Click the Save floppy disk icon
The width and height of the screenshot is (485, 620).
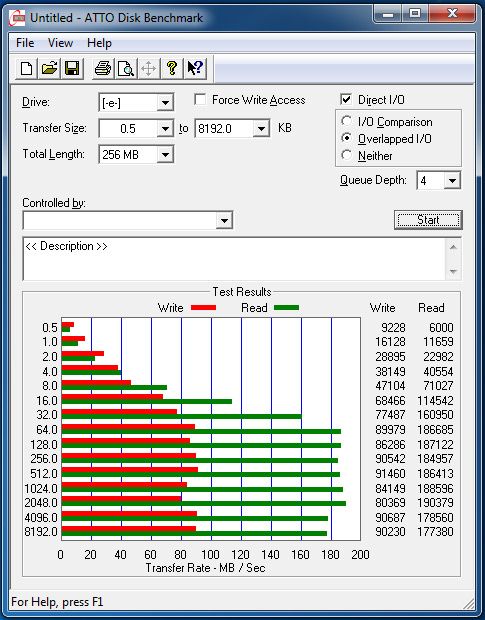pos(72,68)
